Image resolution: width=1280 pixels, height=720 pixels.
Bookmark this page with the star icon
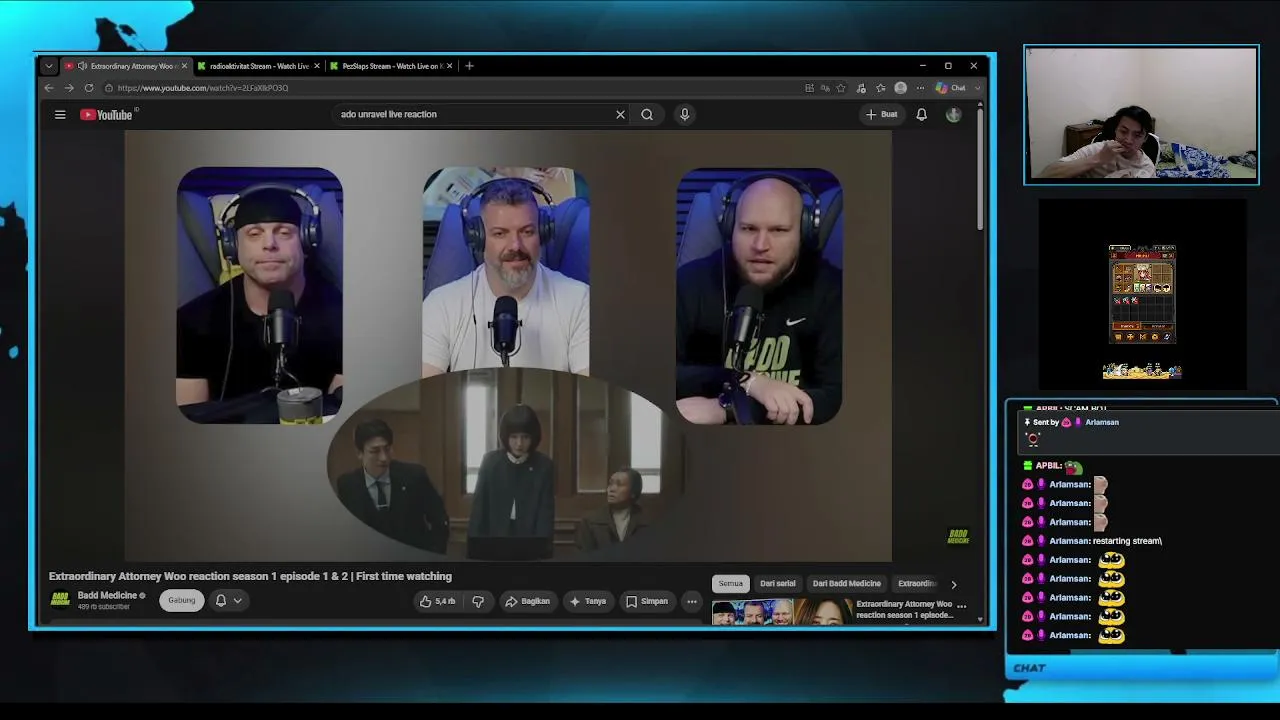pyautogui.click(x=841, y=88)
